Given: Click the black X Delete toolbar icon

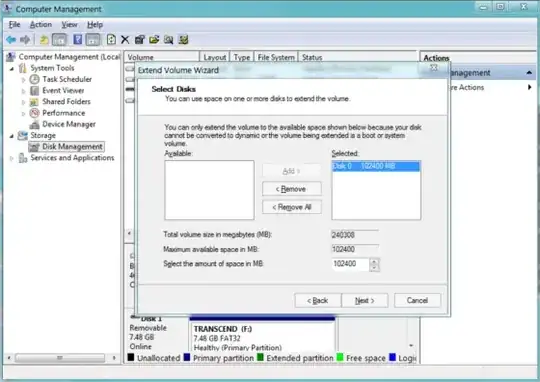Looking at the screenshot, I should 125,40.
